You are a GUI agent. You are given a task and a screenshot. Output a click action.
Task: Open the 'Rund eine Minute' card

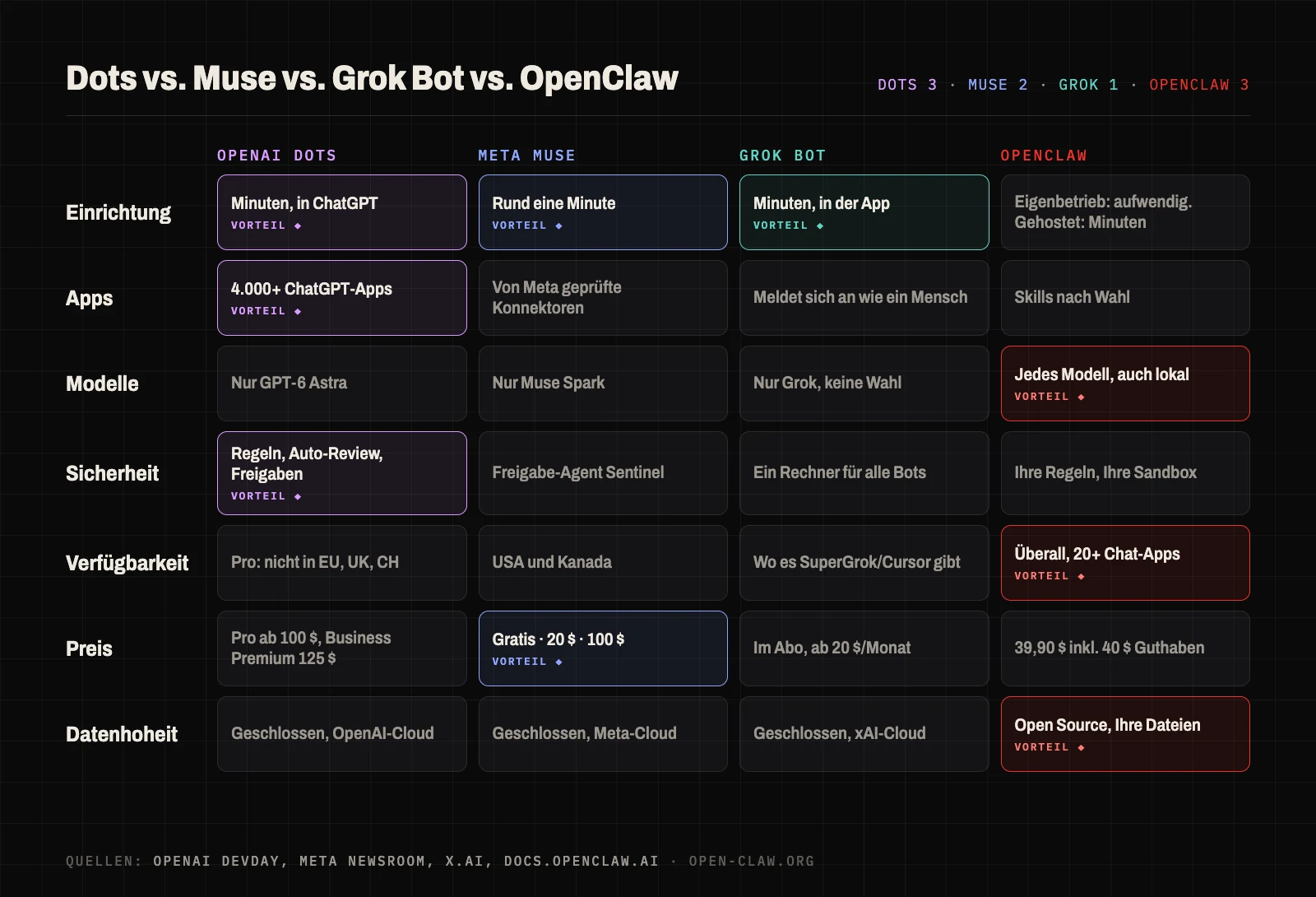pyautogui.click(x=603, y=212)
